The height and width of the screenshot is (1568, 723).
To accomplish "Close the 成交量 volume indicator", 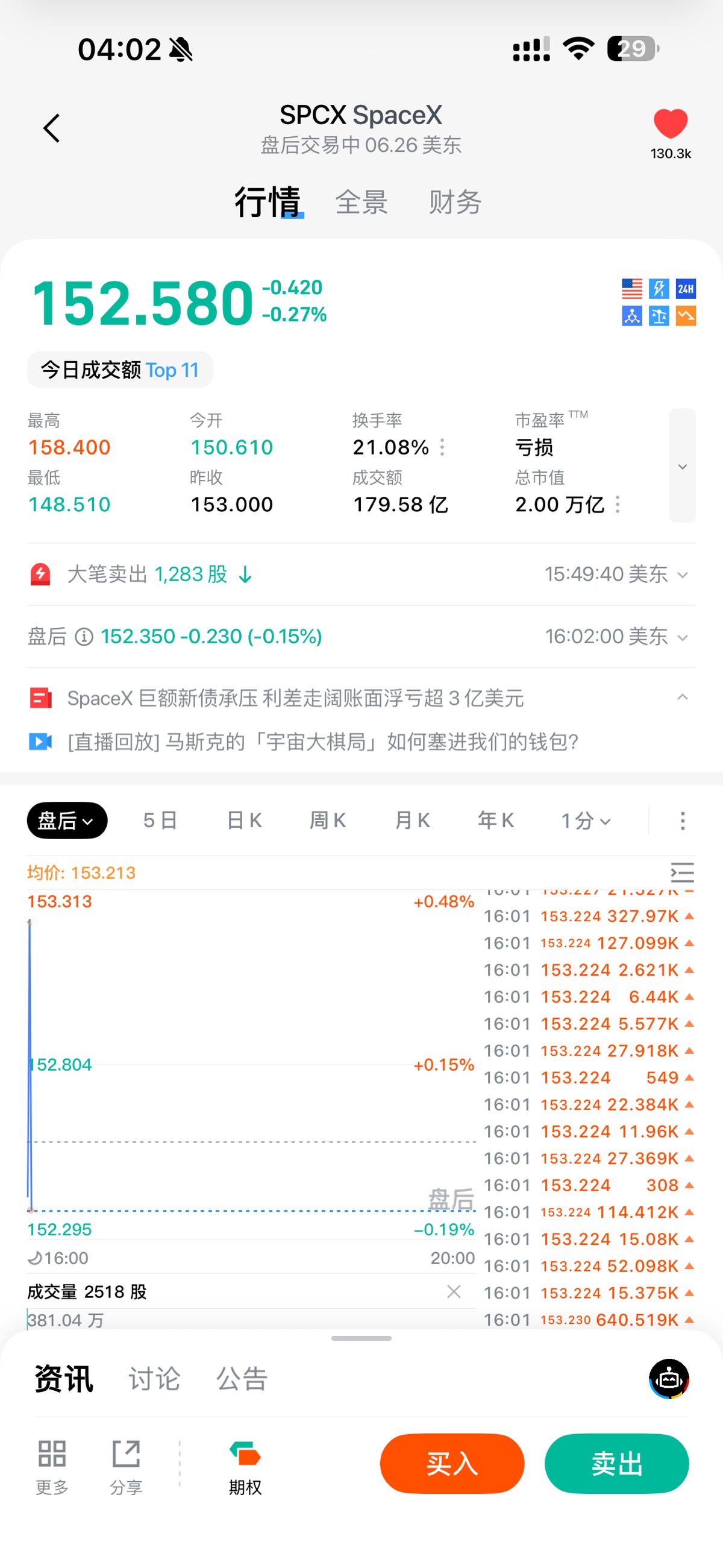I will tap(454, 1291).
